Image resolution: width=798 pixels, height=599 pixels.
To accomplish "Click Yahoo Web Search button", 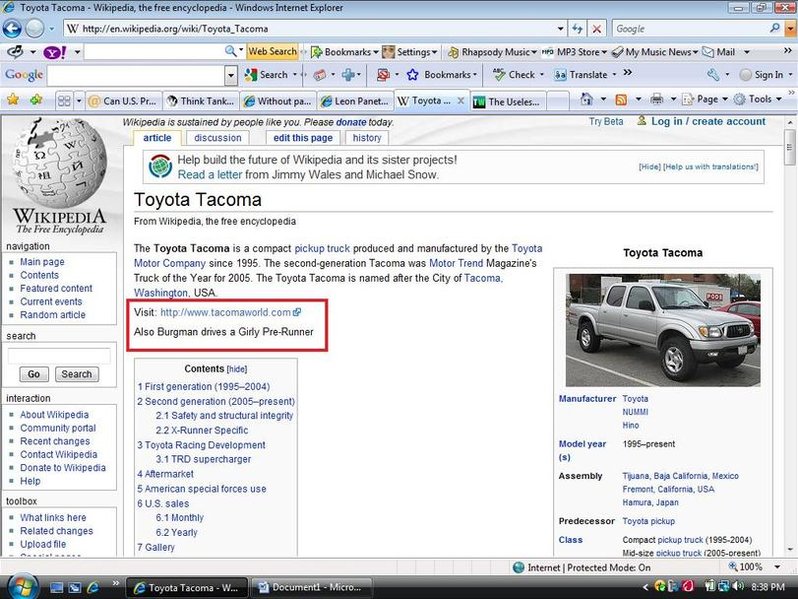I will pyautogui.click(x=272, y=51).
